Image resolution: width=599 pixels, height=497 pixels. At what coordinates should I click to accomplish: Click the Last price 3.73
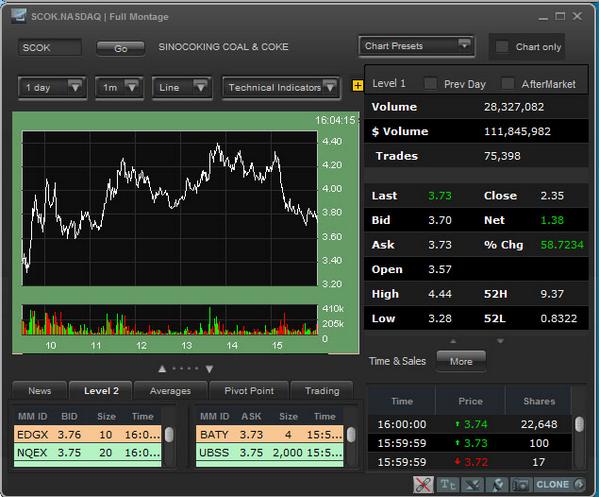pyautogui.click(x=440, y=196)
